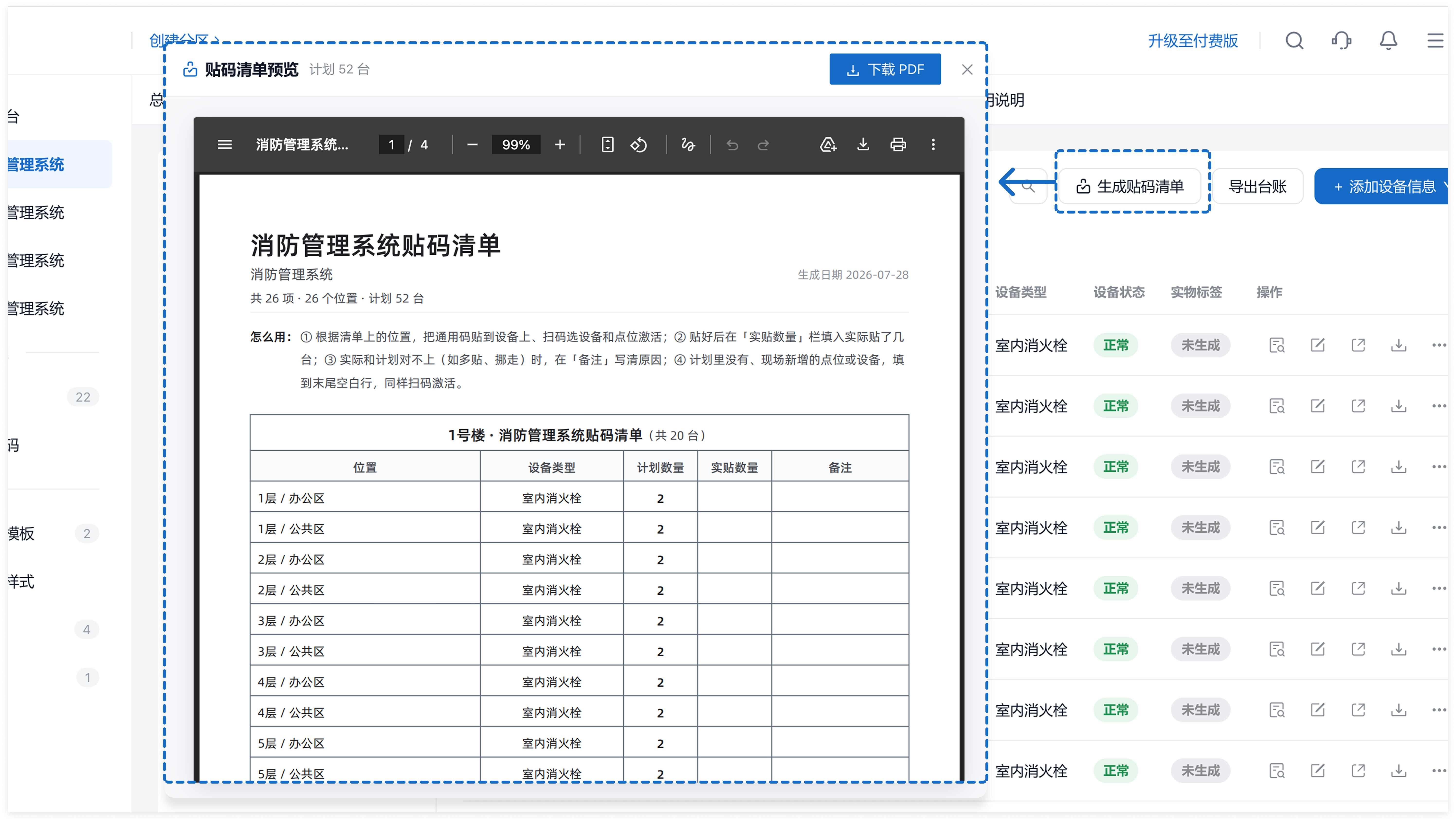Select the fourth 管理系统 sidebar item
Viewport: 1456px width, 822px height.
pyautogui.click(x=36, y=308)
